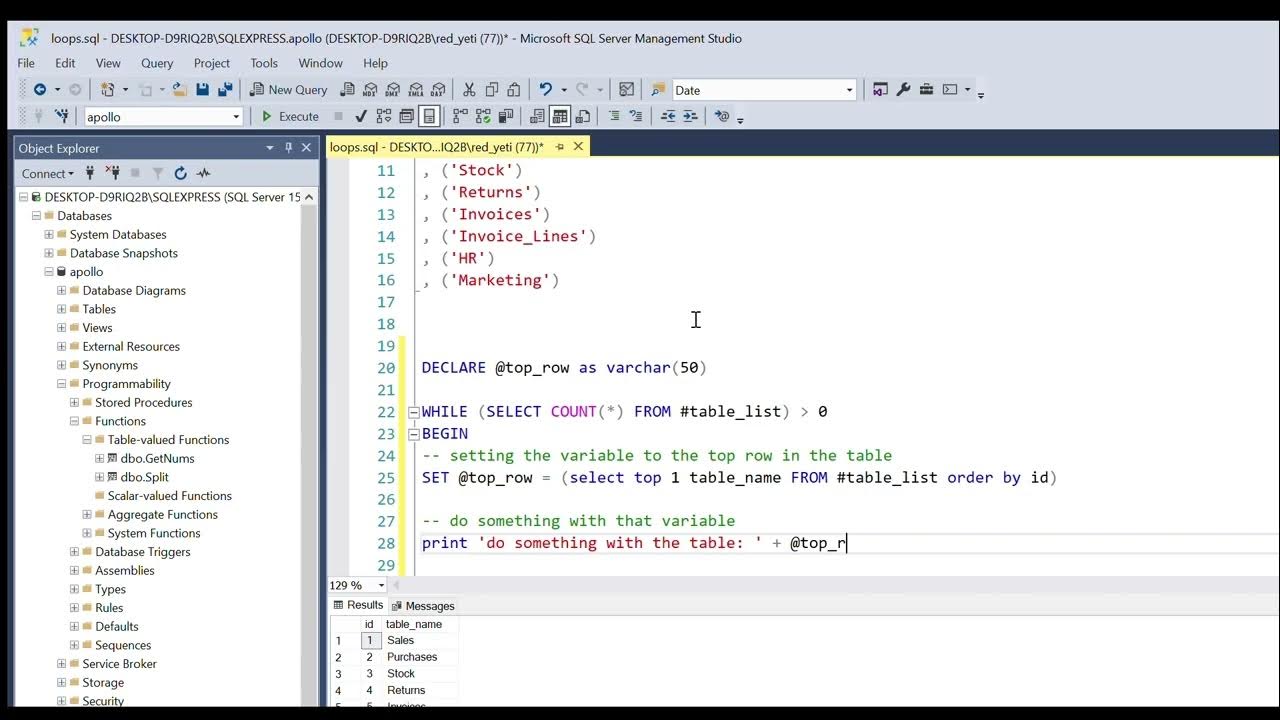Toggle Include Actual Execution Plan
The width and height of the screenshot is (1280, 720).
click(461, 116)
